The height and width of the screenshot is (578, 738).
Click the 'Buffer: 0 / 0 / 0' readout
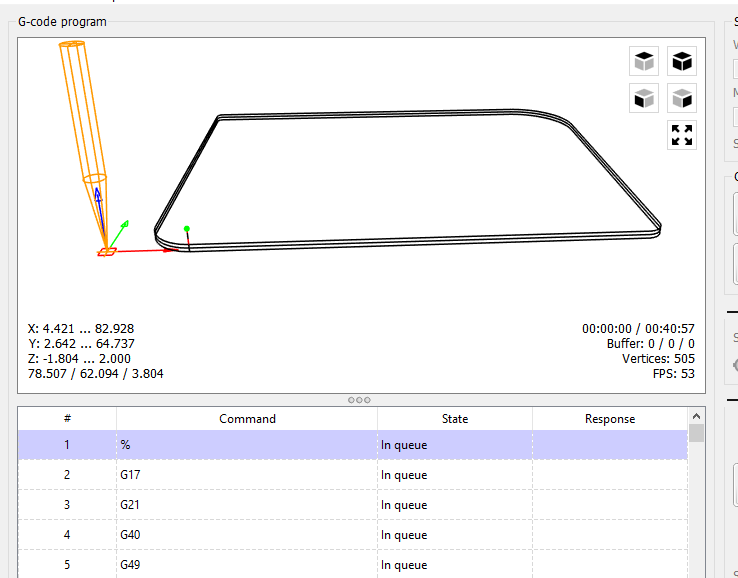coord(650,344)
